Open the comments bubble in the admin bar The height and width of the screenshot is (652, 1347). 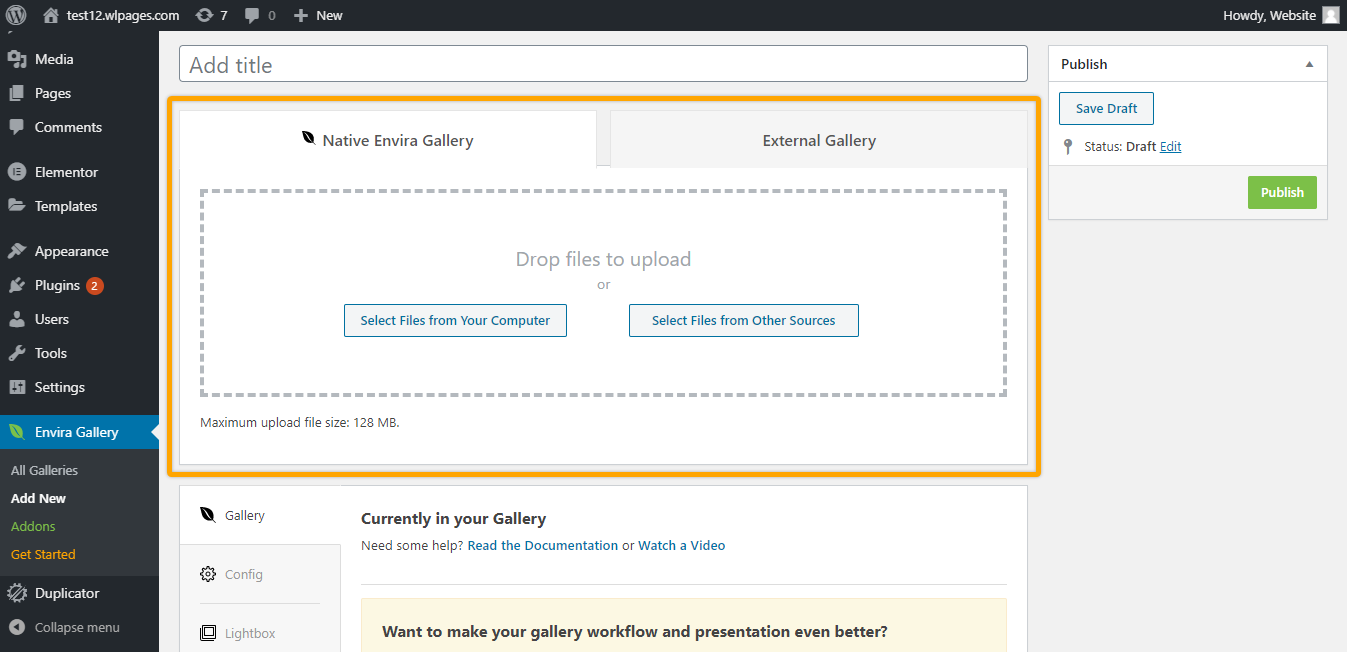252,16
